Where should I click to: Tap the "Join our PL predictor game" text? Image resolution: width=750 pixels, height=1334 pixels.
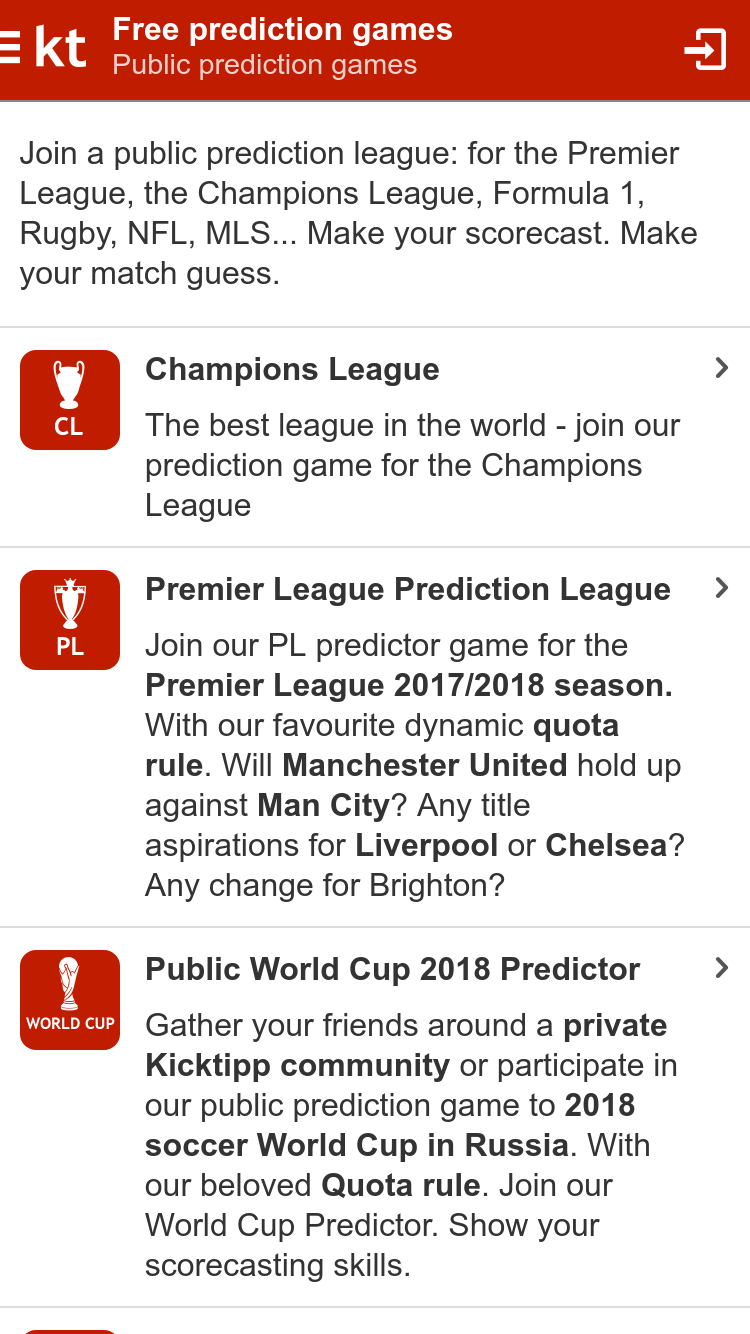click(386, 645)
